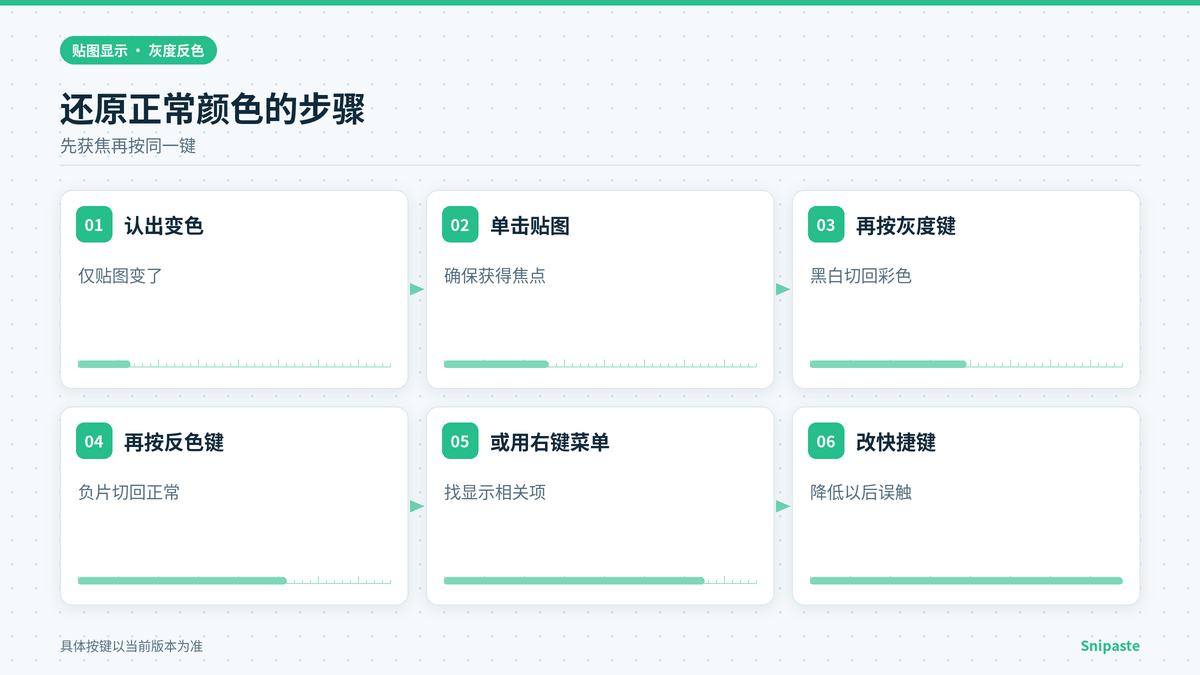This screenshot has width=1200, height=675.
Task: Select the card title 改快捷键
Action: coord(896,442)
